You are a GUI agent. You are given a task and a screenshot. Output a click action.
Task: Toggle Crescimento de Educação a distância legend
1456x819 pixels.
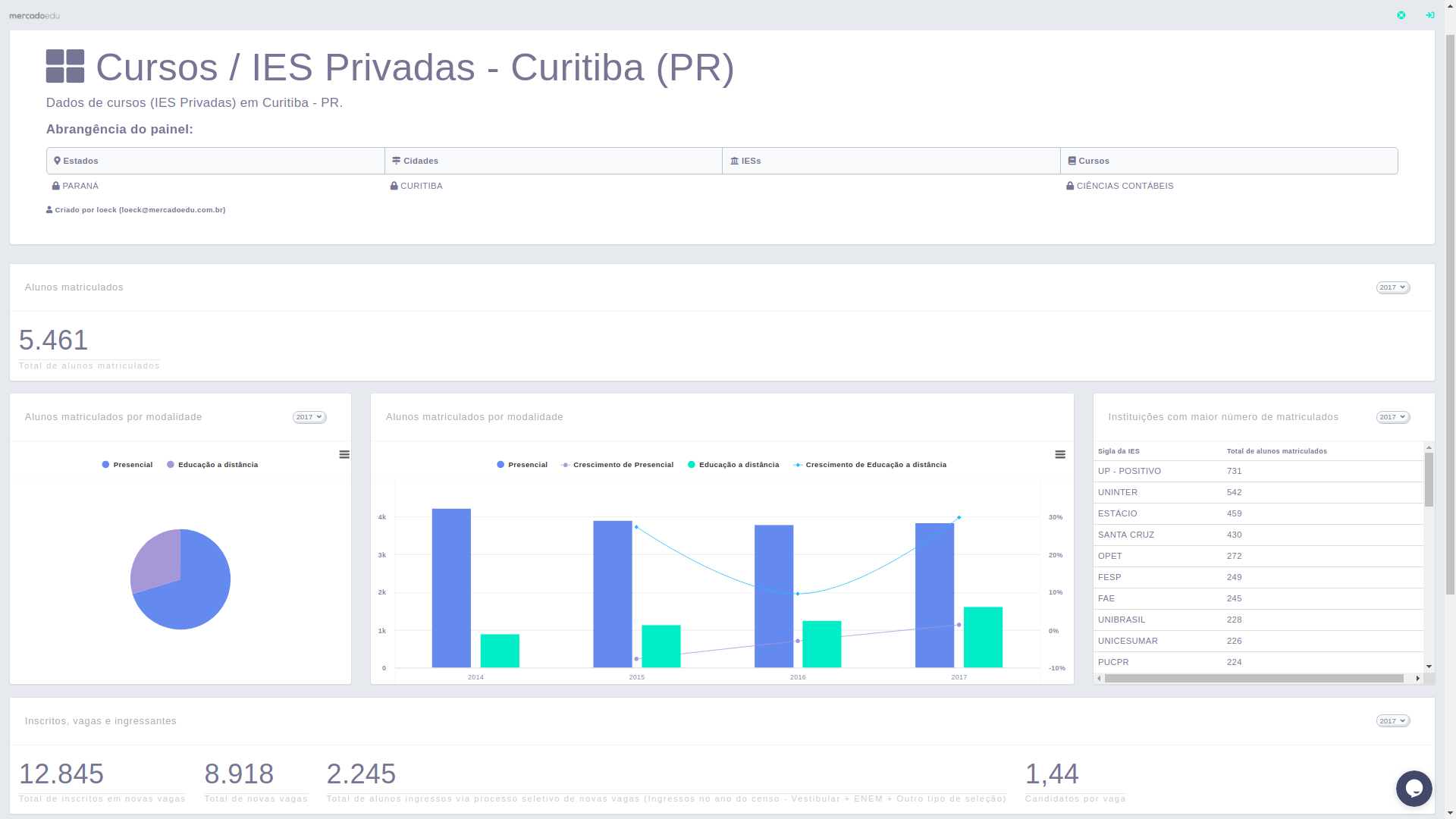[870, 465]
